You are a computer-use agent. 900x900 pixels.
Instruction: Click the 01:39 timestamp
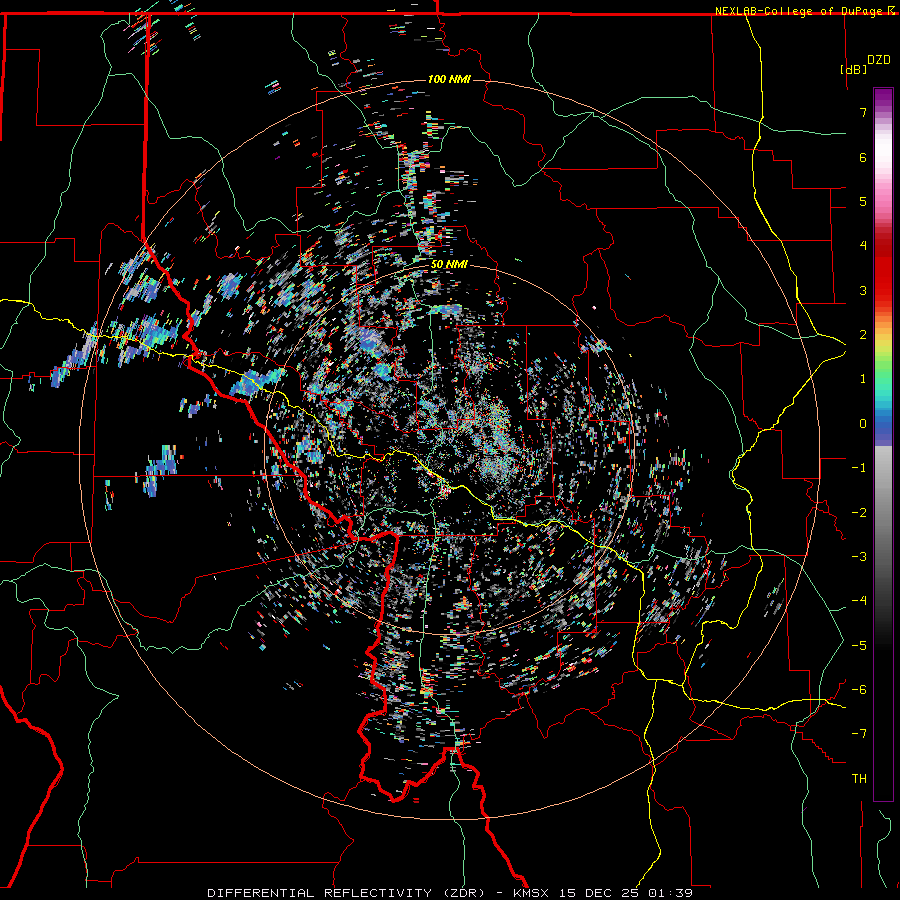(x=670, y=893)
